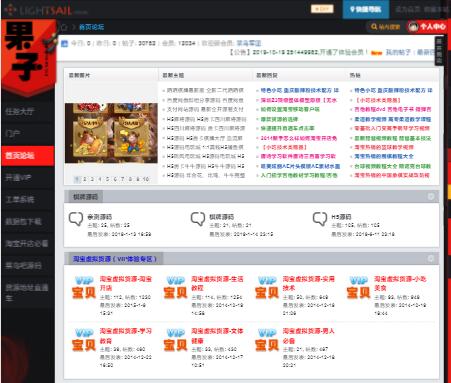Image resolution: width=451 pixels, height=383 pixels.
Task: Click the home icon in breadcrumb
Action: click(x=64, y=27)
